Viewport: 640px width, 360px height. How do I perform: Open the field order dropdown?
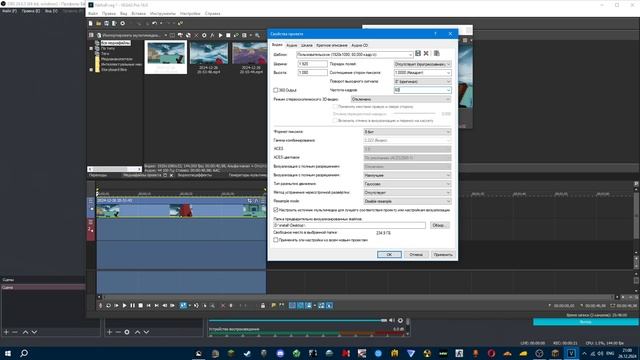pos(422,64)
